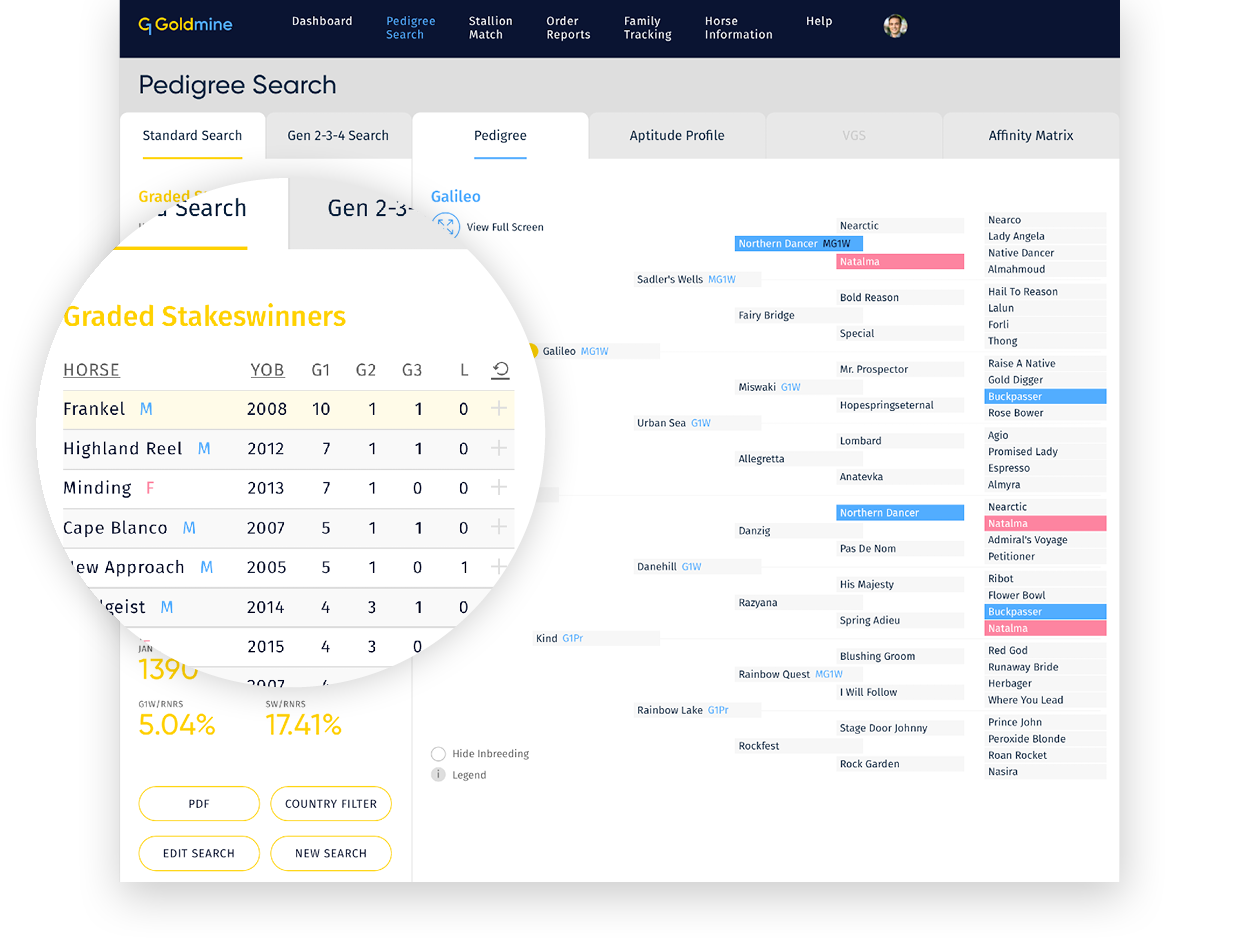Open the Aptitude Profile tab

pos(677,136)
